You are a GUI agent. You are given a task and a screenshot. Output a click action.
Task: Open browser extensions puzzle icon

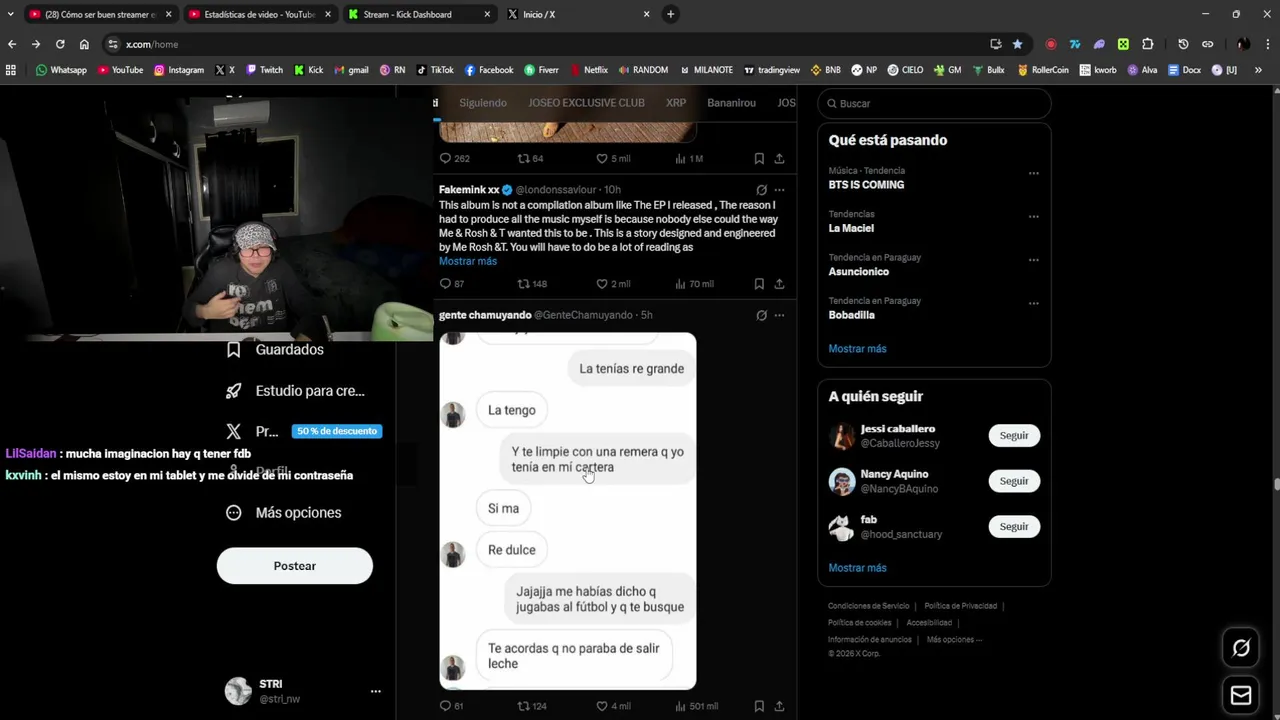(1147, 44)
